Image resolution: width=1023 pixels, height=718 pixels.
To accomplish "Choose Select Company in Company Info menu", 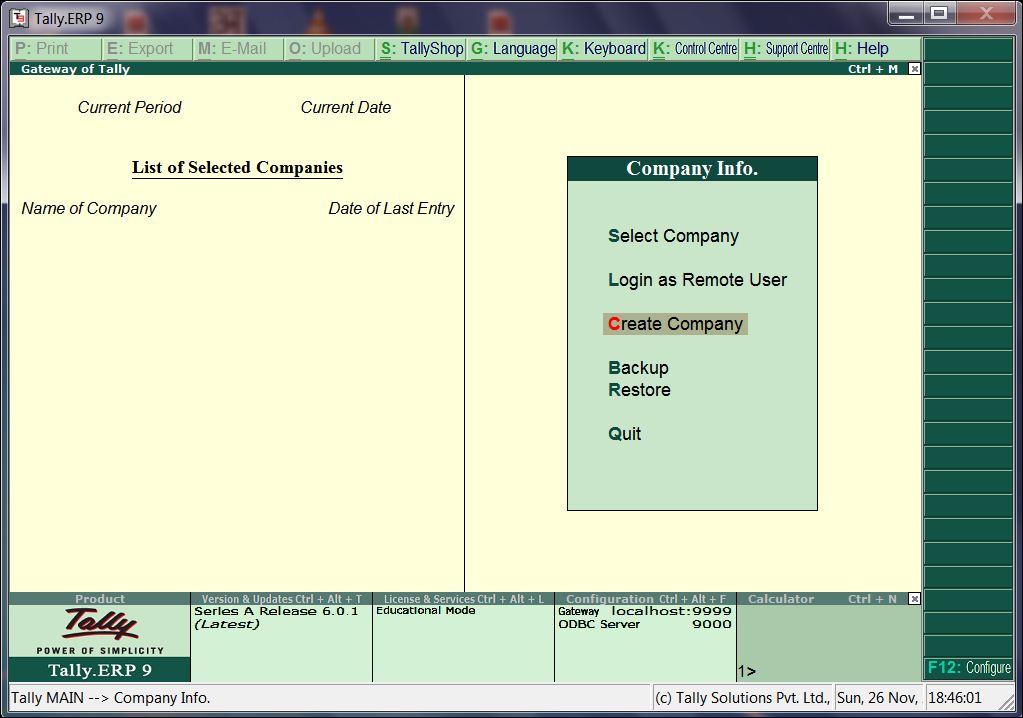I will click(673, 236).
